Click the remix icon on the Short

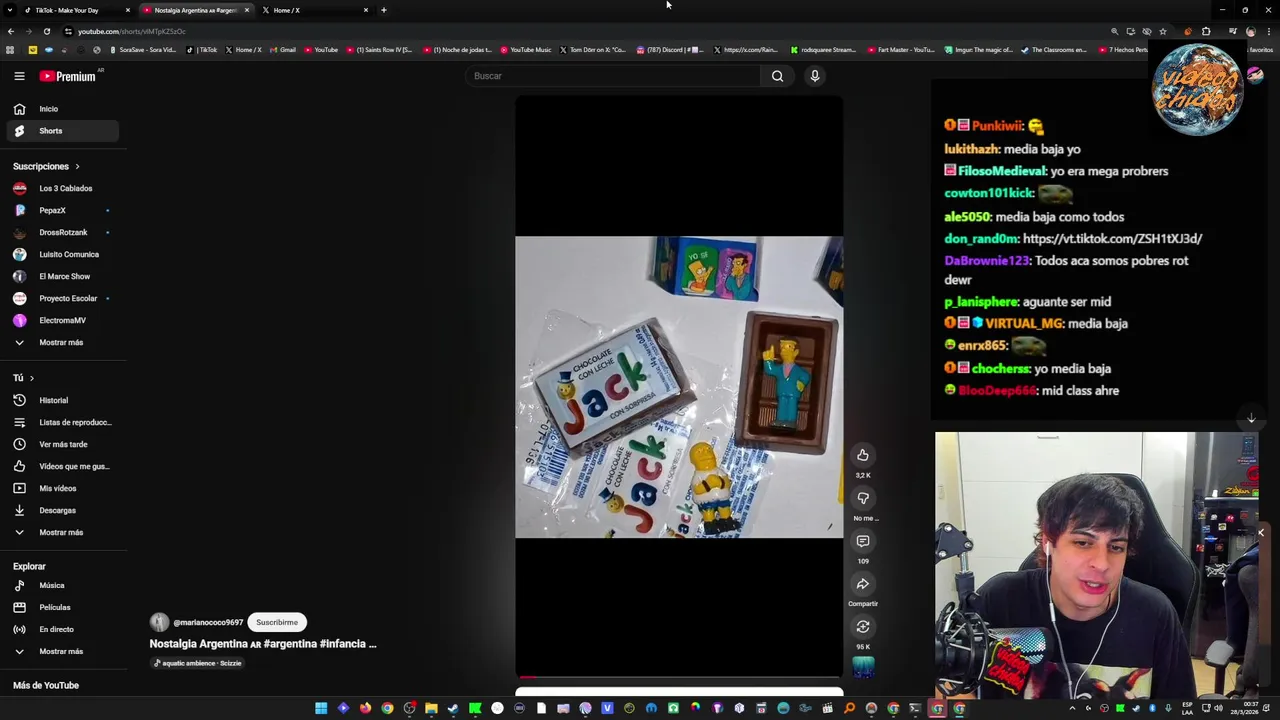coord(863,627)
